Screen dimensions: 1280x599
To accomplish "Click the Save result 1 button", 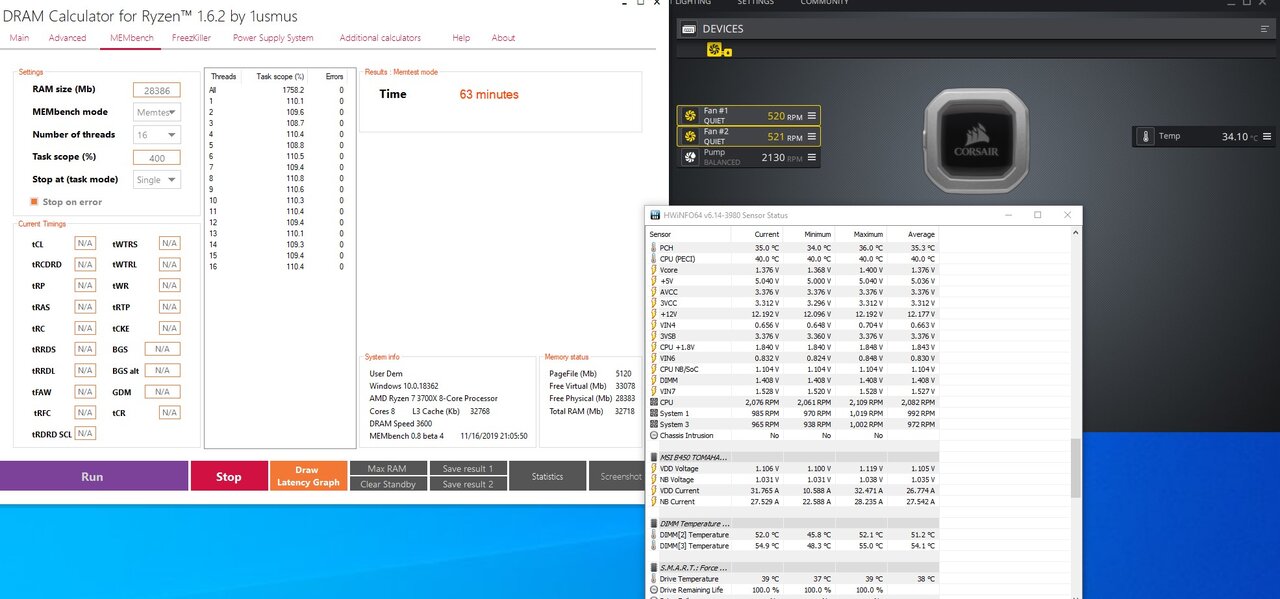I will [x=468, y=468].
